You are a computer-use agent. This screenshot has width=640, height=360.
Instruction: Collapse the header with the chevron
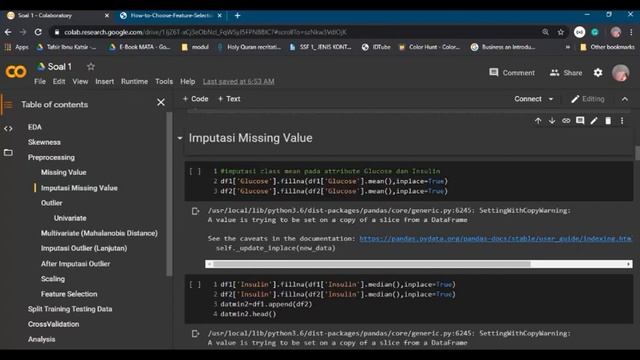click(625, 99)
